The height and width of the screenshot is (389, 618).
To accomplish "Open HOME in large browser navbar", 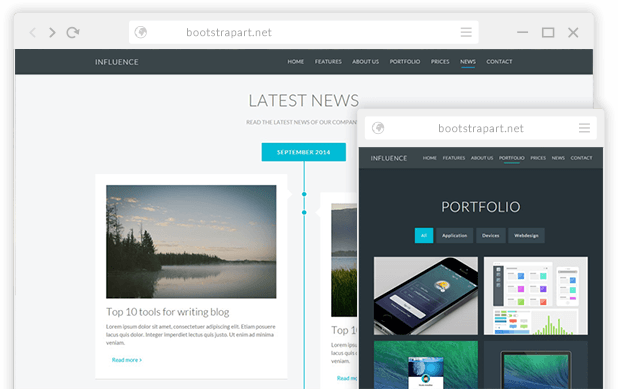I will [x=296, y=61].
